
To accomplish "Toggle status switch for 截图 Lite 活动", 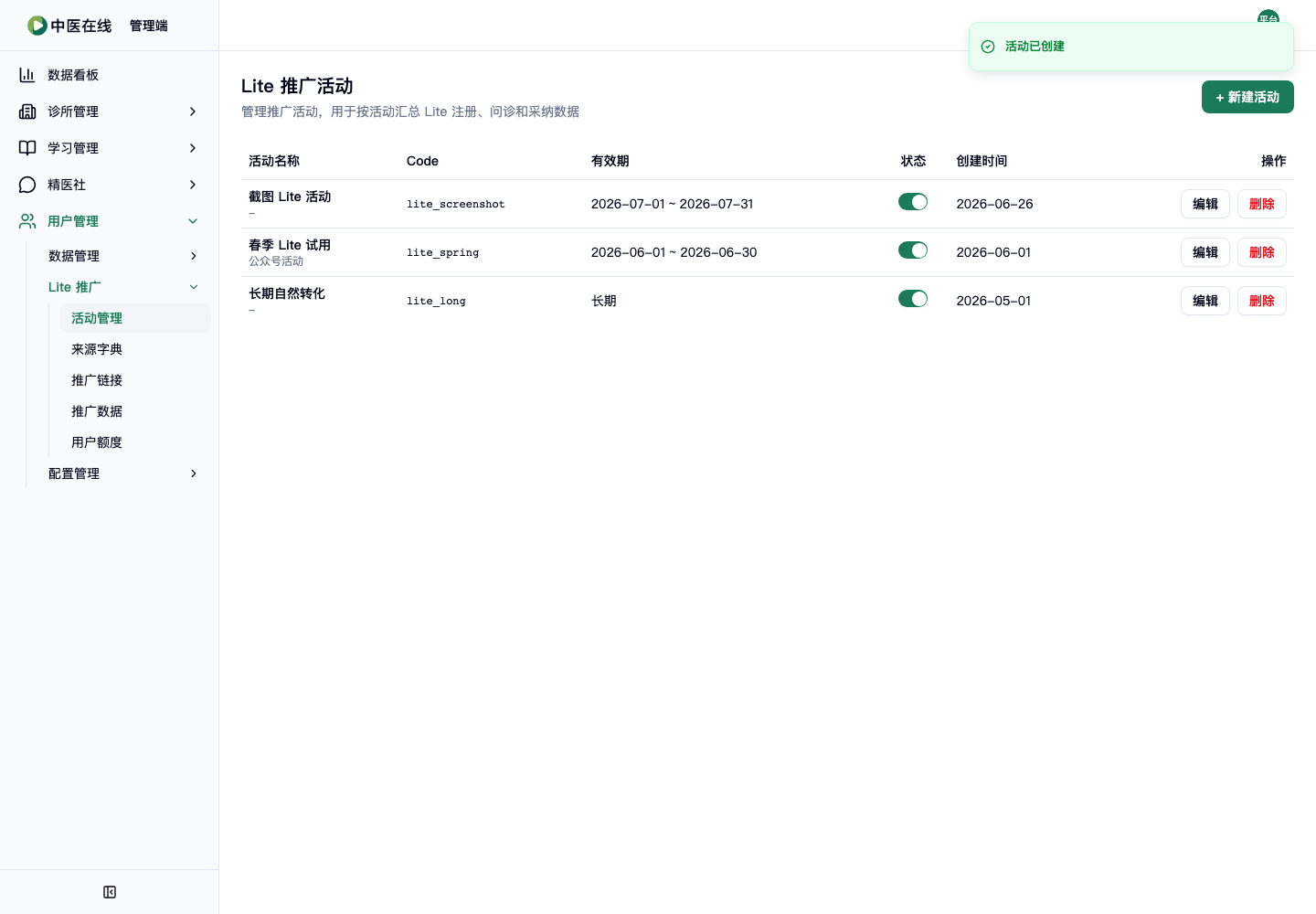I will (x=913, y=202).
